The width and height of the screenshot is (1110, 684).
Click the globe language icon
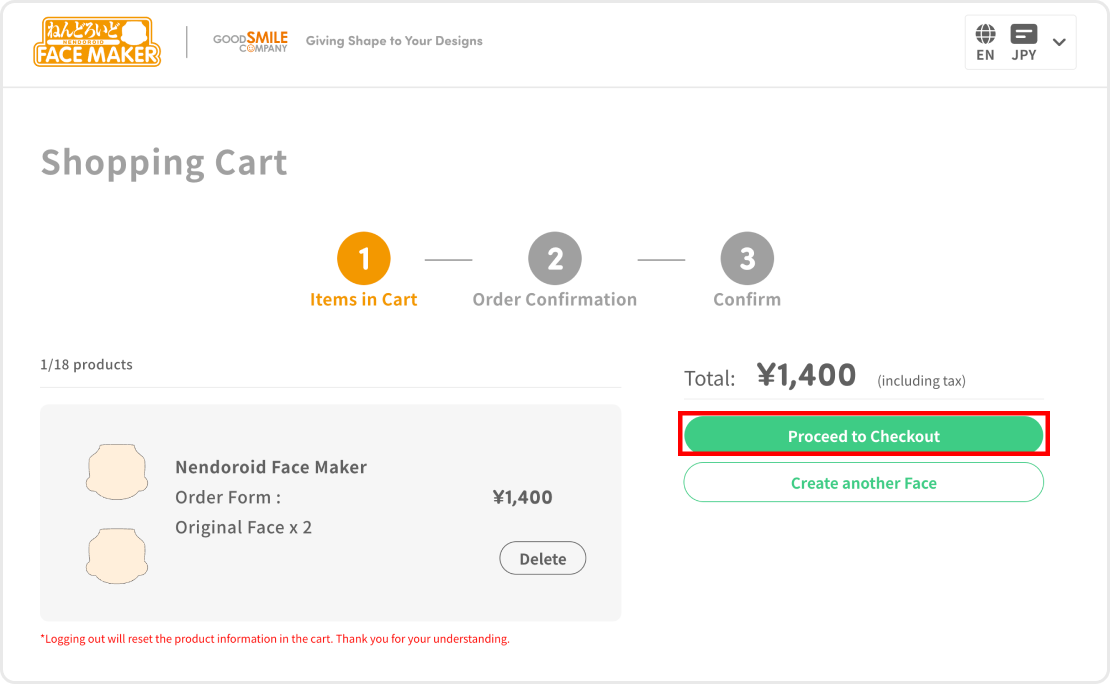(x=985, y=34)
